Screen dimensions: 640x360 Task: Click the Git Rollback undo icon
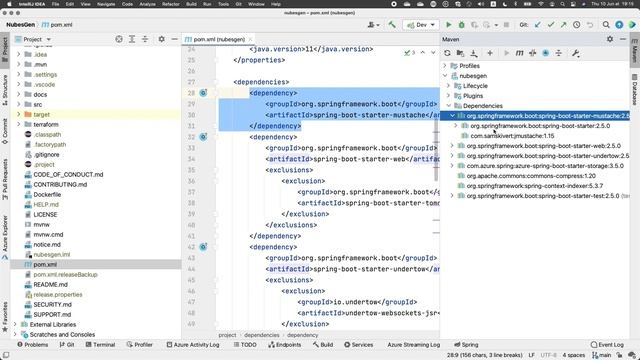click(x=590, y=25)
